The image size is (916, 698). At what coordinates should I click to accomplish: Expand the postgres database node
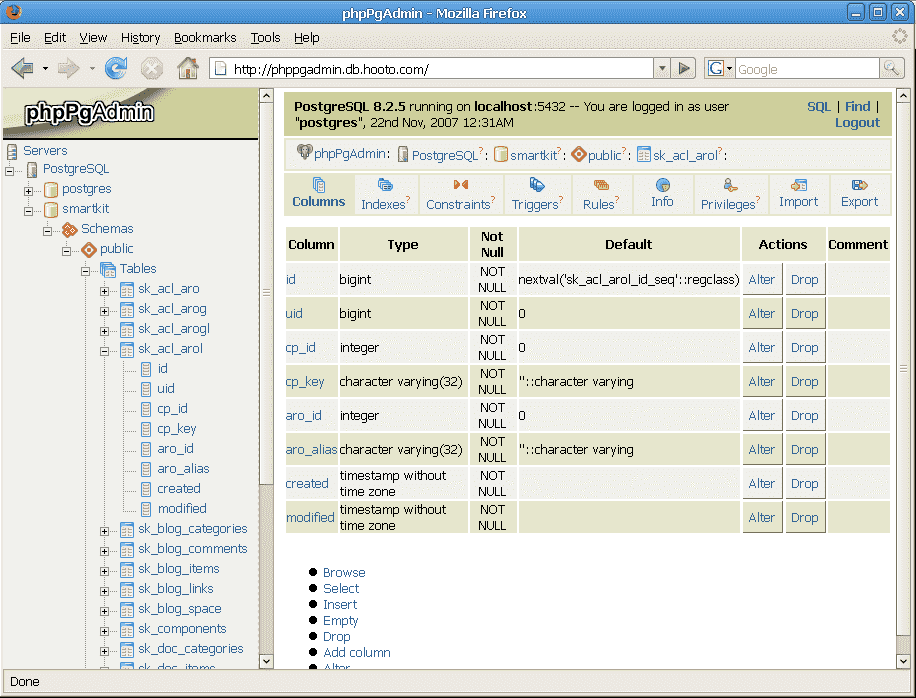click(28, 191)
